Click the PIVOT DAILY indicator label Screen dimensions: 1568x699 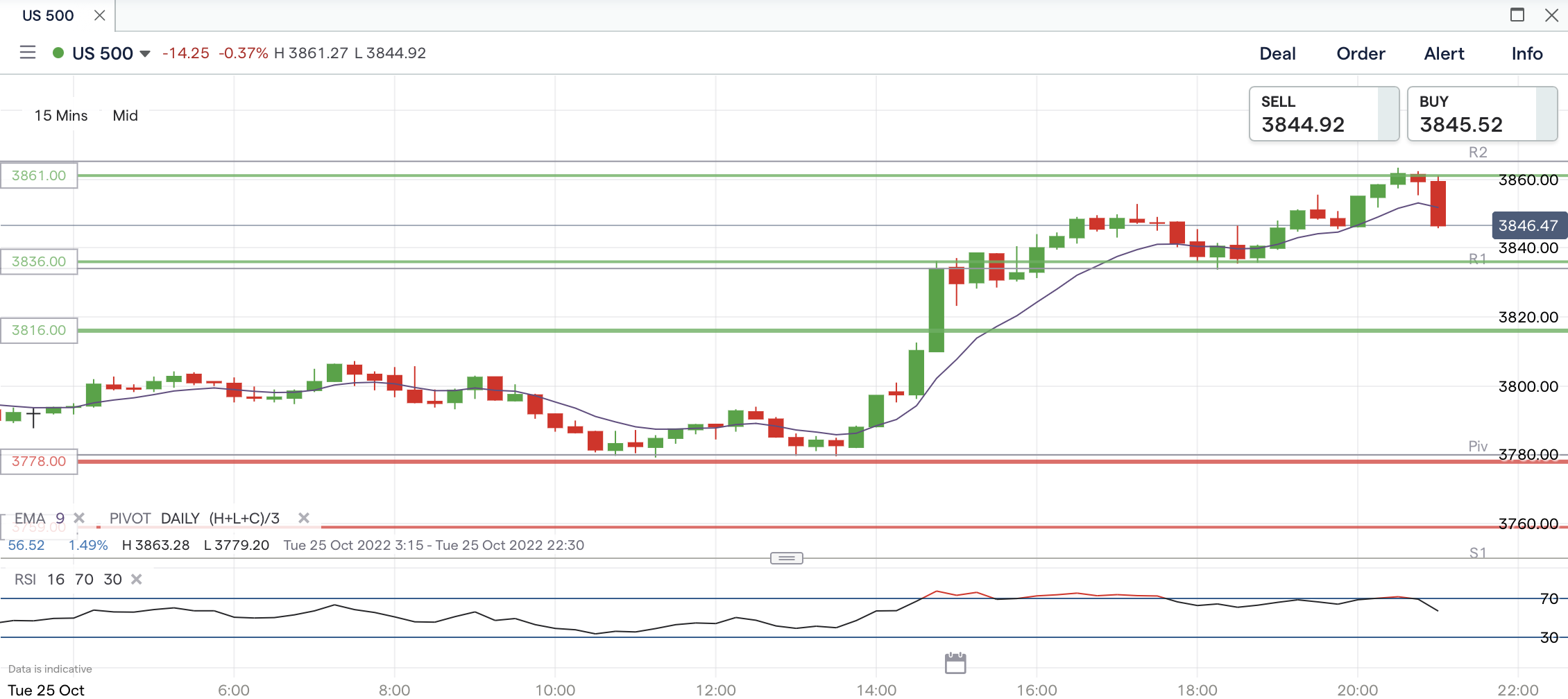point(194,518)
